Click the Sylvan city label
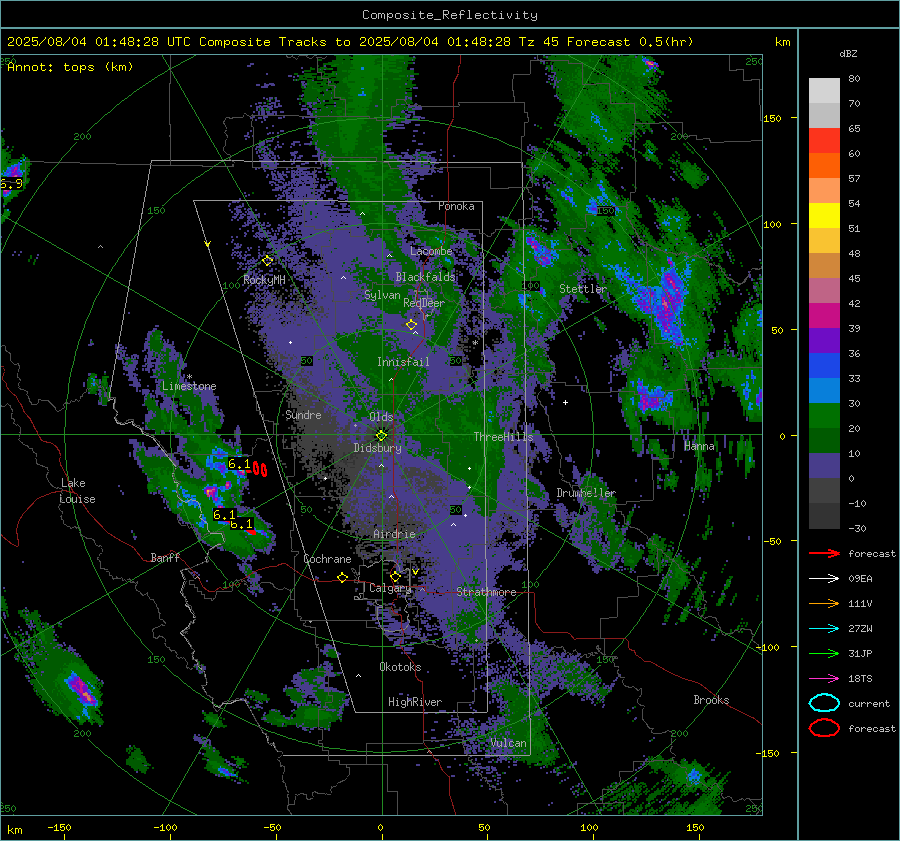The image size is (900, 841). tap(382, 295)
